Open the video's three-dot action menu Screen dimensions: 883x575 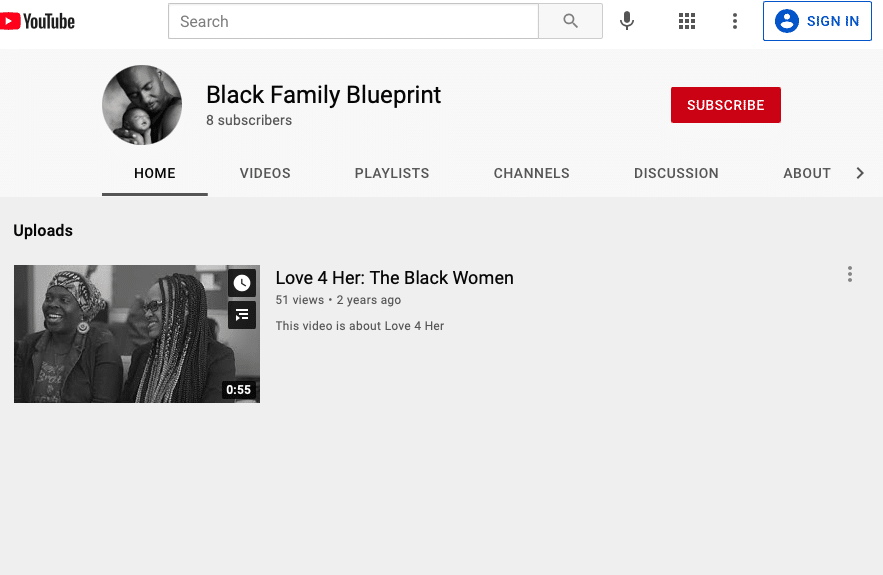850,274
